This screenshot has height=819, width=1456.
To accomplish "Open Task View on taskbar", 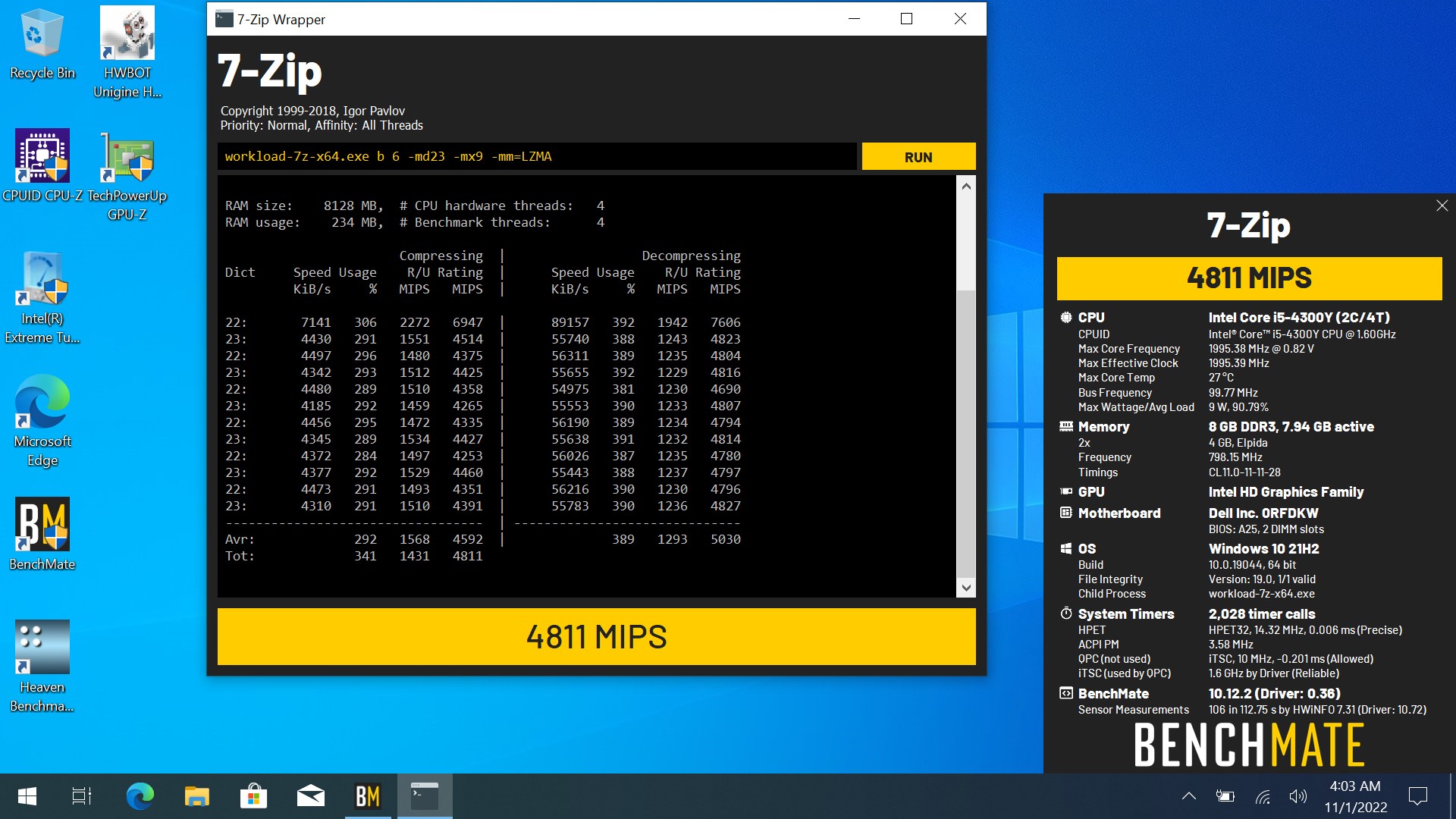I will click(x=81, y=796).
